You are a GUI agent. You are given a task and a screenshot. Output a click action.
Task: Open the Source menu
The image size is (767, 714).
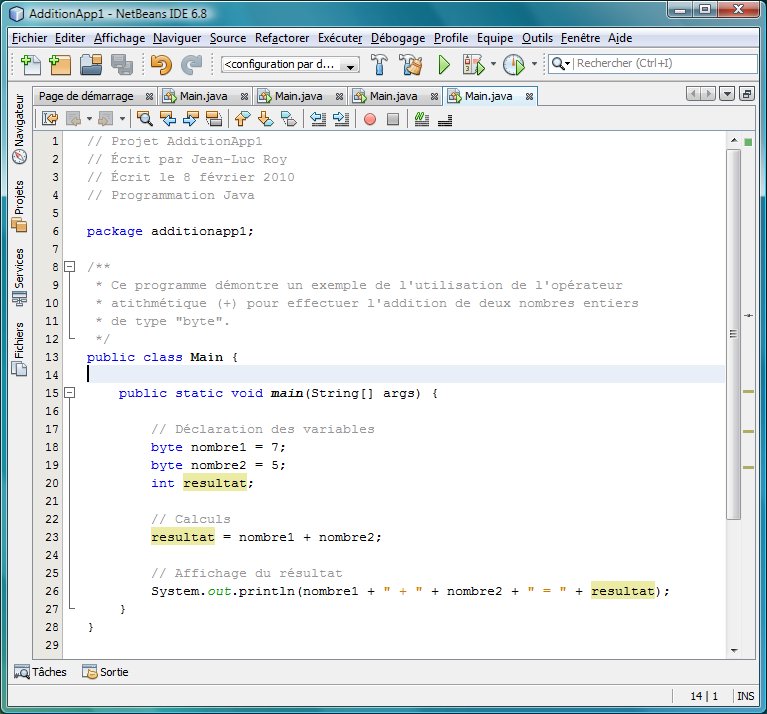click(228, 38)
